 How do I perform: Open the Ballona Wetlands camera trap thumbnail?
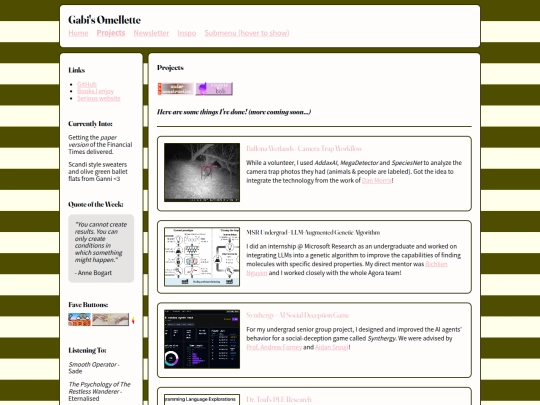click(202, 173)
